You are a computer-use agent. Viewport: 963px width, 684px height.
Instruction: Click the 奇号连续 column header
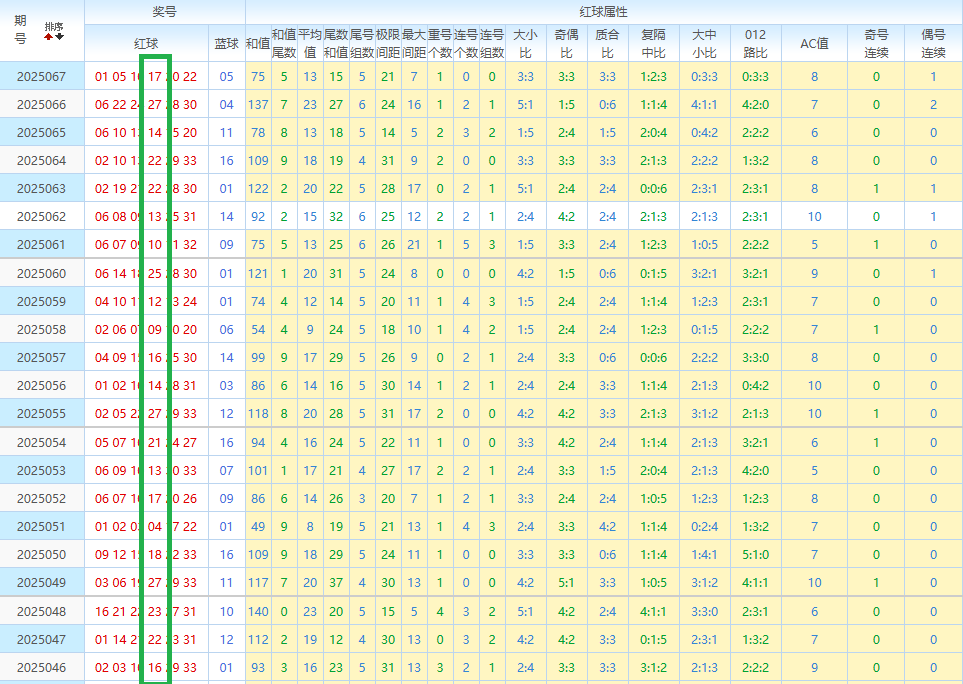(876, 43)
